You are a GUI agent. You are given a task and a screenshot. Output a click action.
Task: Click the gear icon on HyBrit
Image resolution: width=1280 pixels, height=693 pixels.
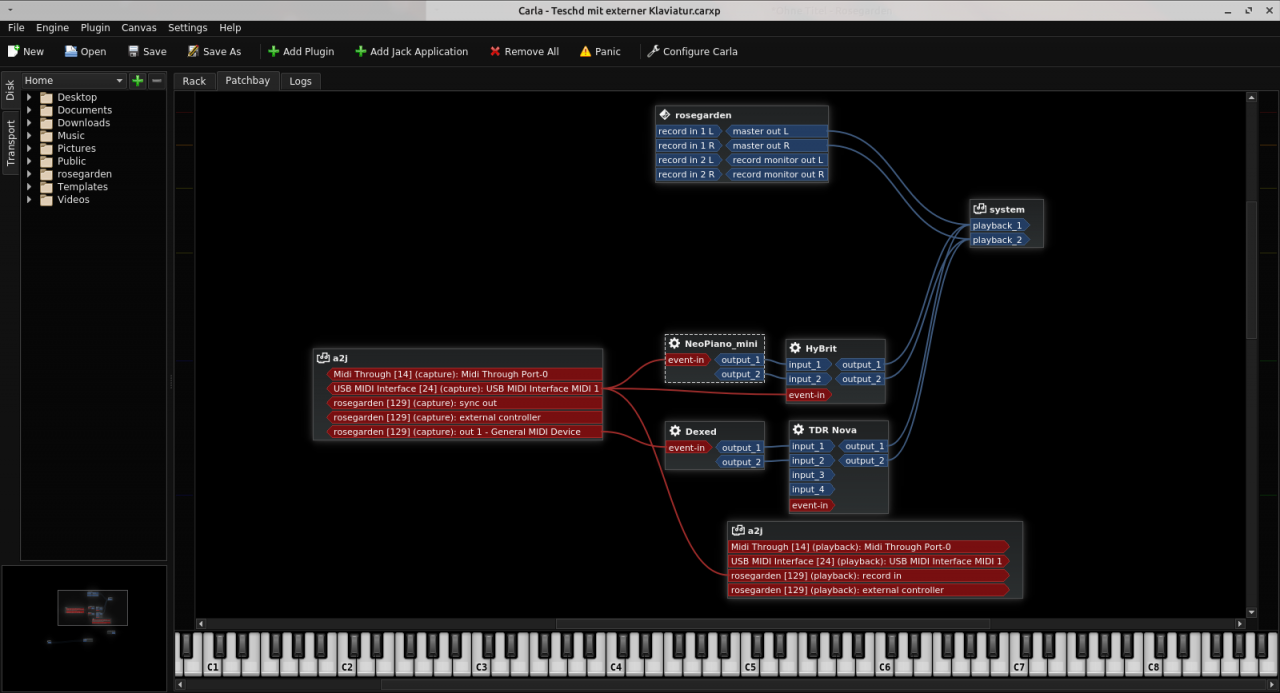coord(795,348)
